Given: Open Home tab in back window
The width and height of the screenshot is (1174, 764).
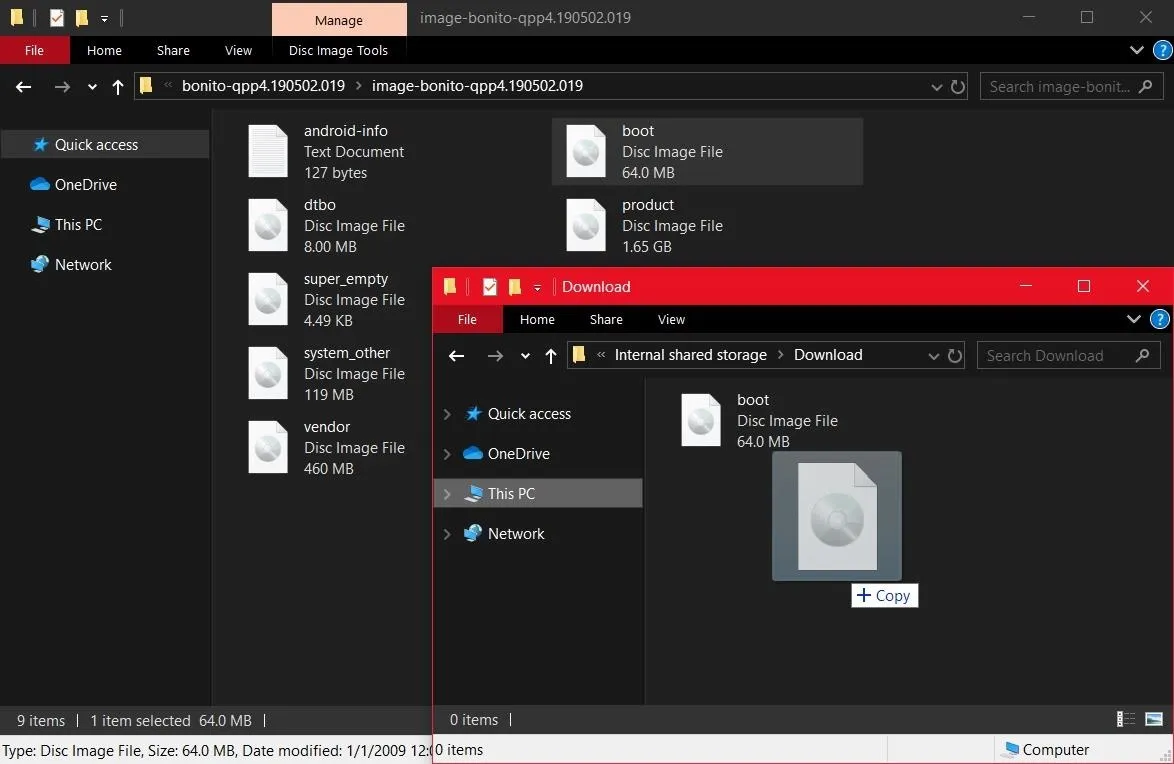Looking at the screenshot, I should point(104,50).
